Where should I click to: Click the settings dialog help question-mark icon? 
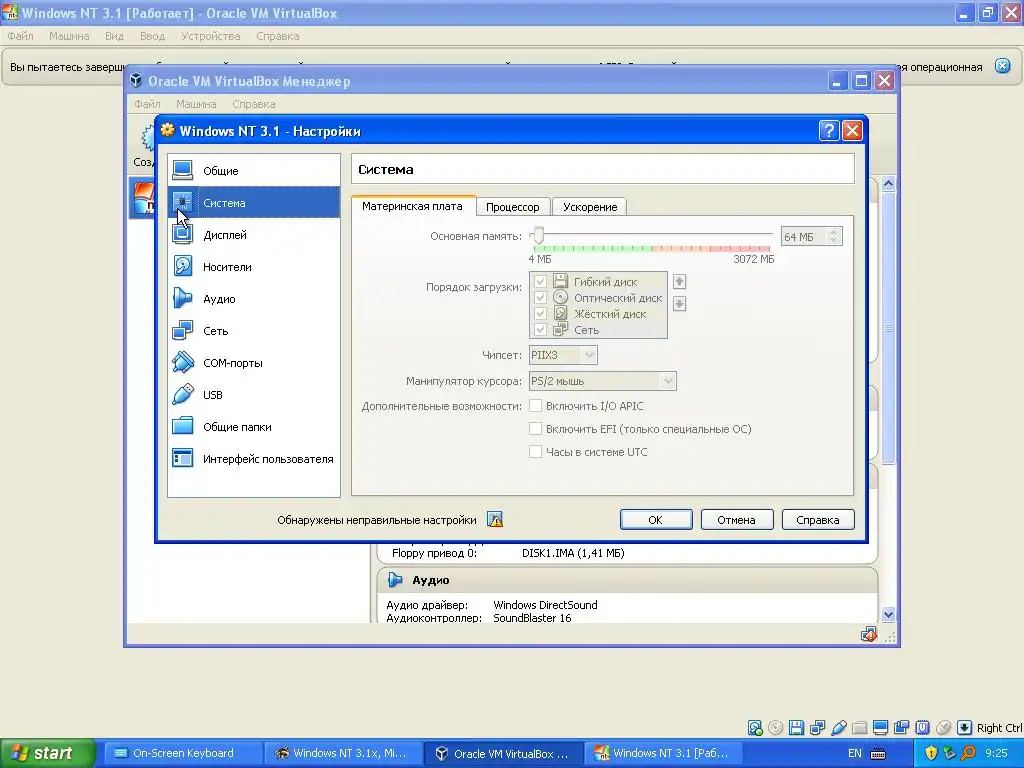pos(828,131)
